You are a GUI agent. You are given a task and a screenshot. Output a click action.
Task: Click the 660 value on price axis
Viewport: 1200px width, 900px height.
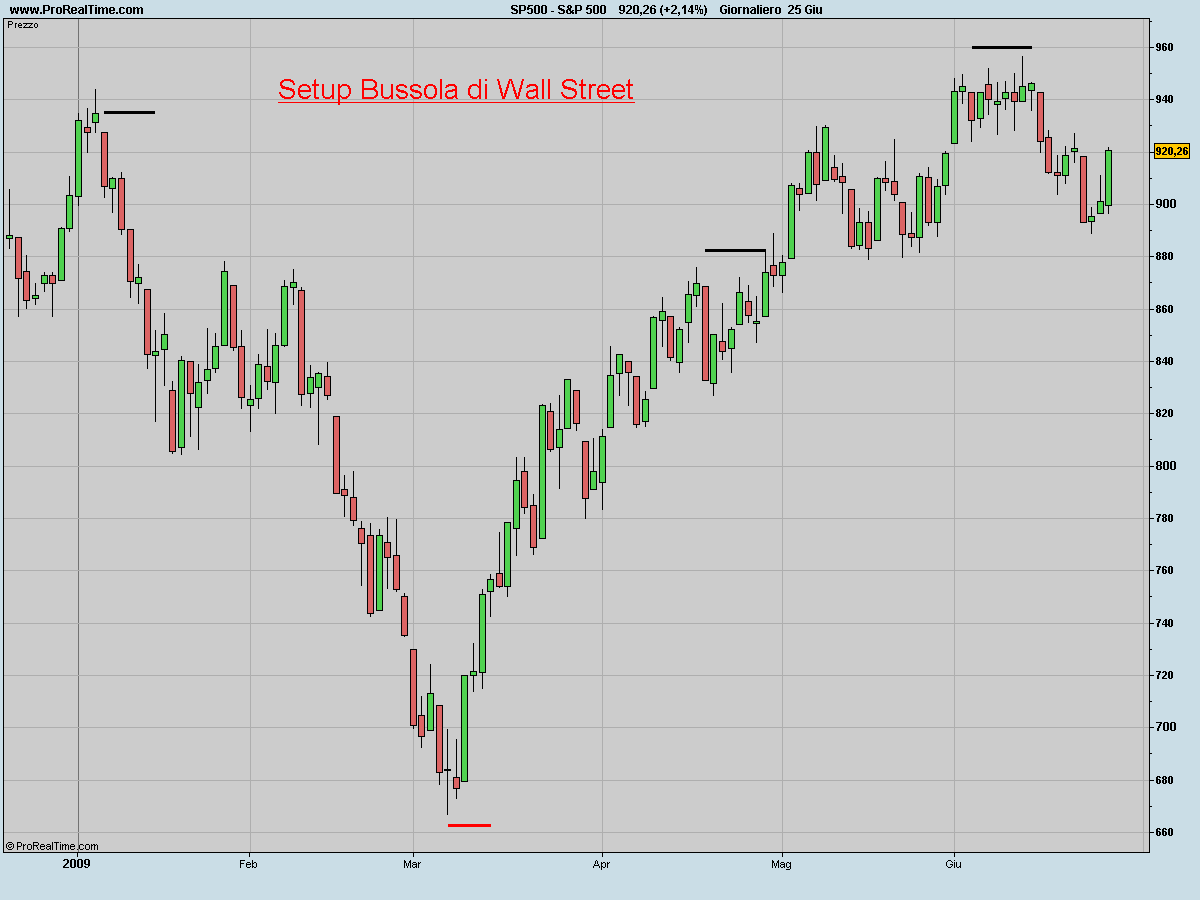(1165, 832)
